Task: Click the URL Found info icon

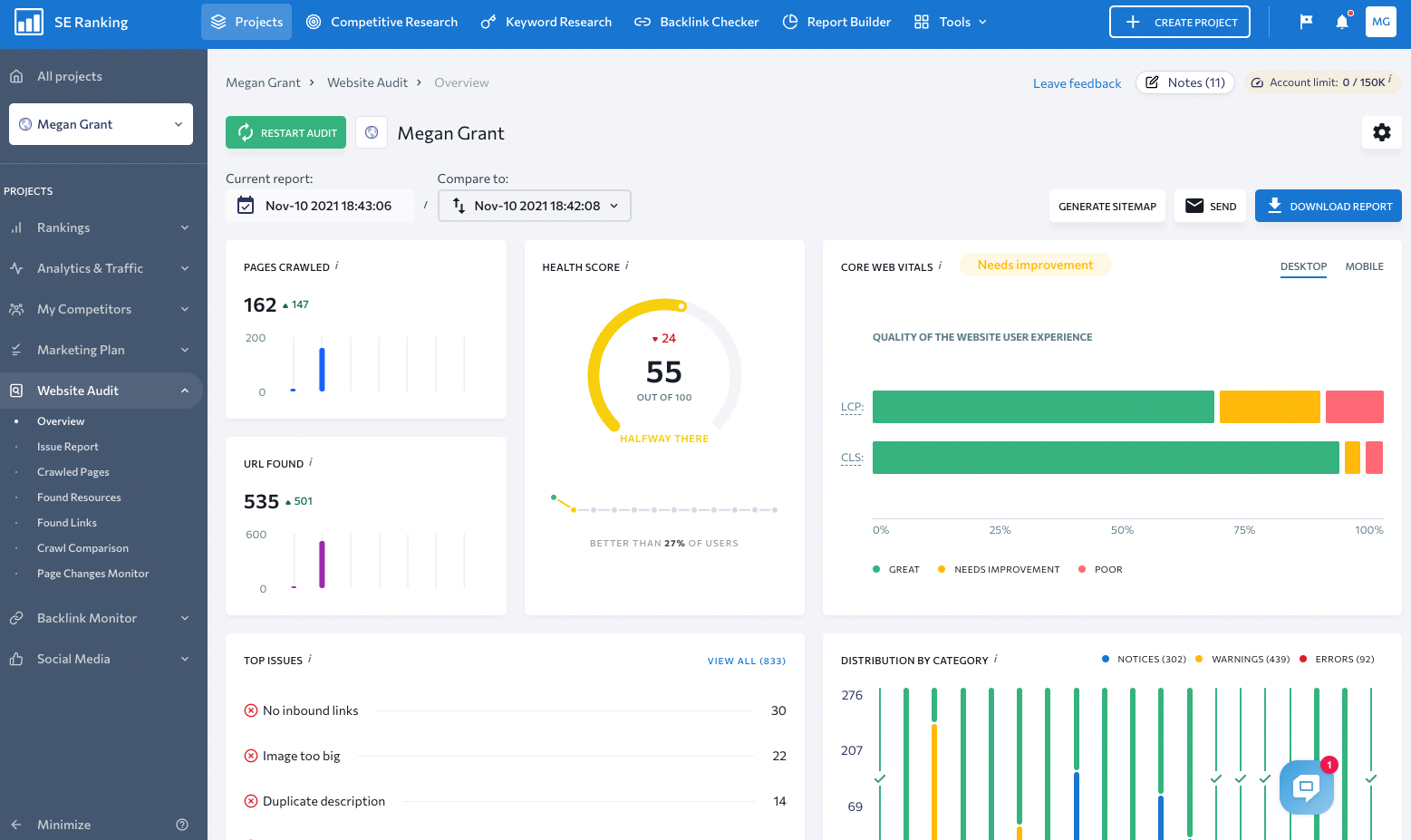Action: tap(311, 462)
